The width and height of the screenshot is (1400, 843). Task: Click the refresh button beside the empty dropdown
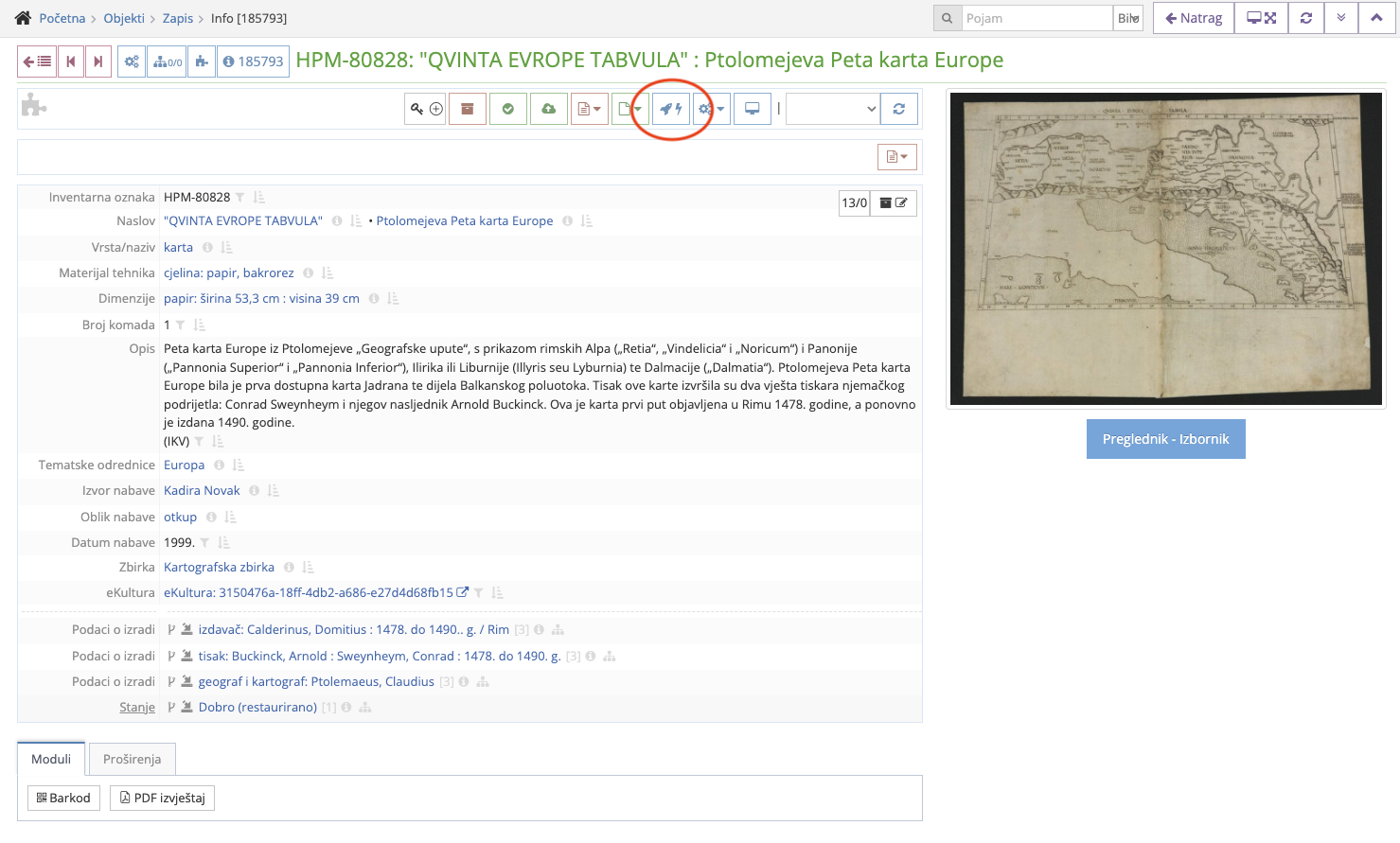tap(899, 109)
